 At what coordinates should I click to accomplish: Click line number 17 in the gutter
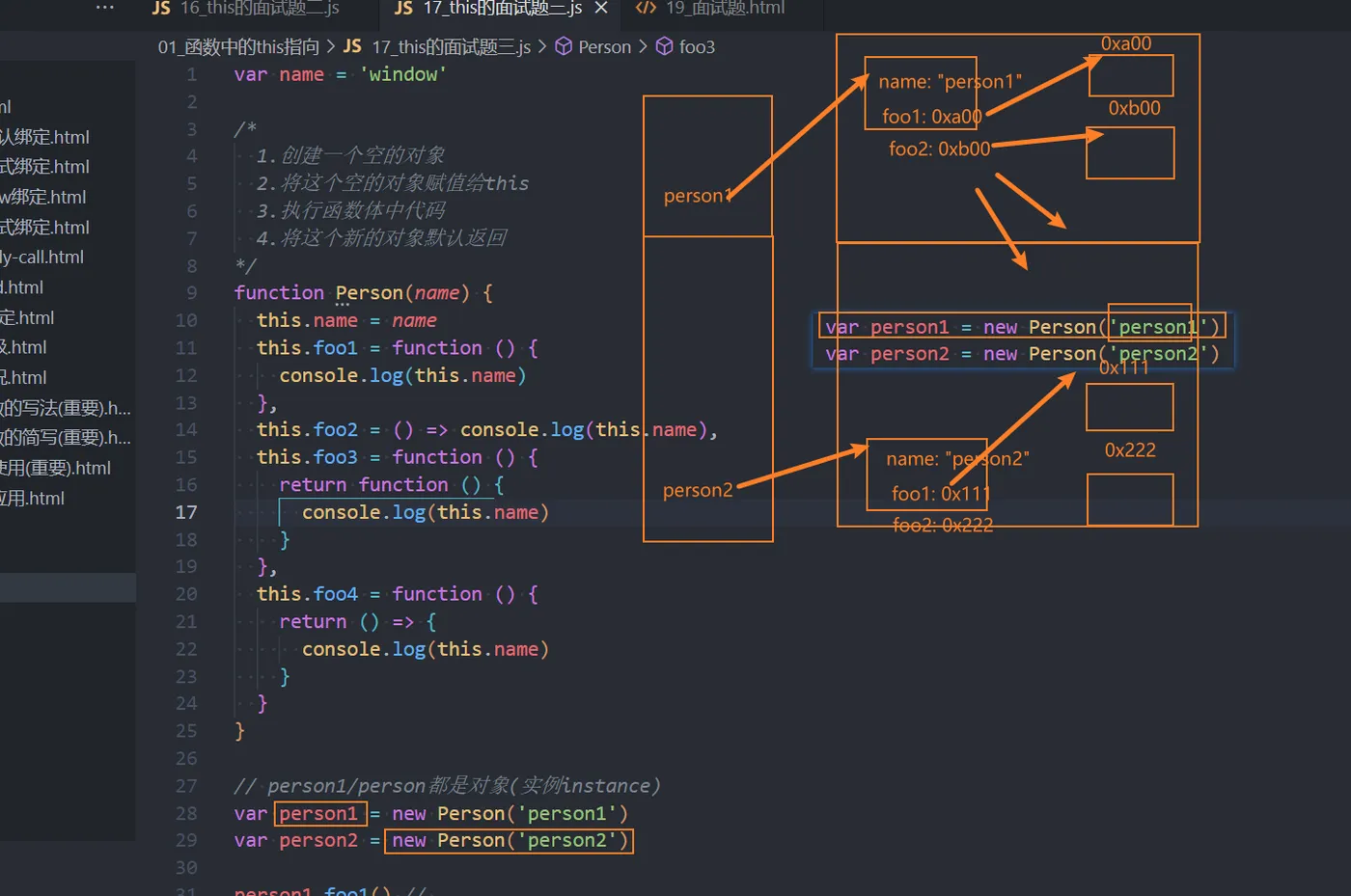[x=186, y=512]
